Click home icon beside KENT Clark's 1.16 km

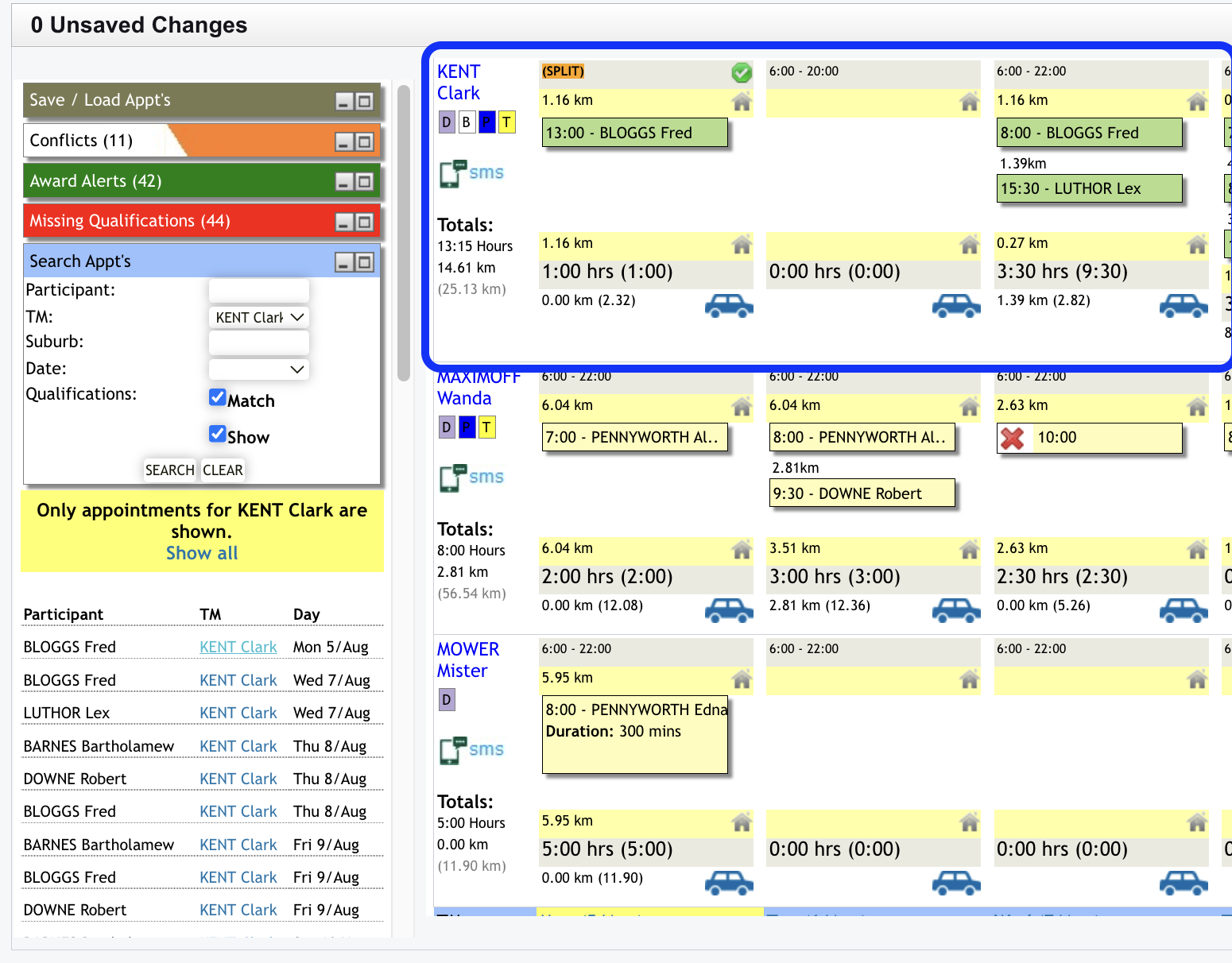741,102
